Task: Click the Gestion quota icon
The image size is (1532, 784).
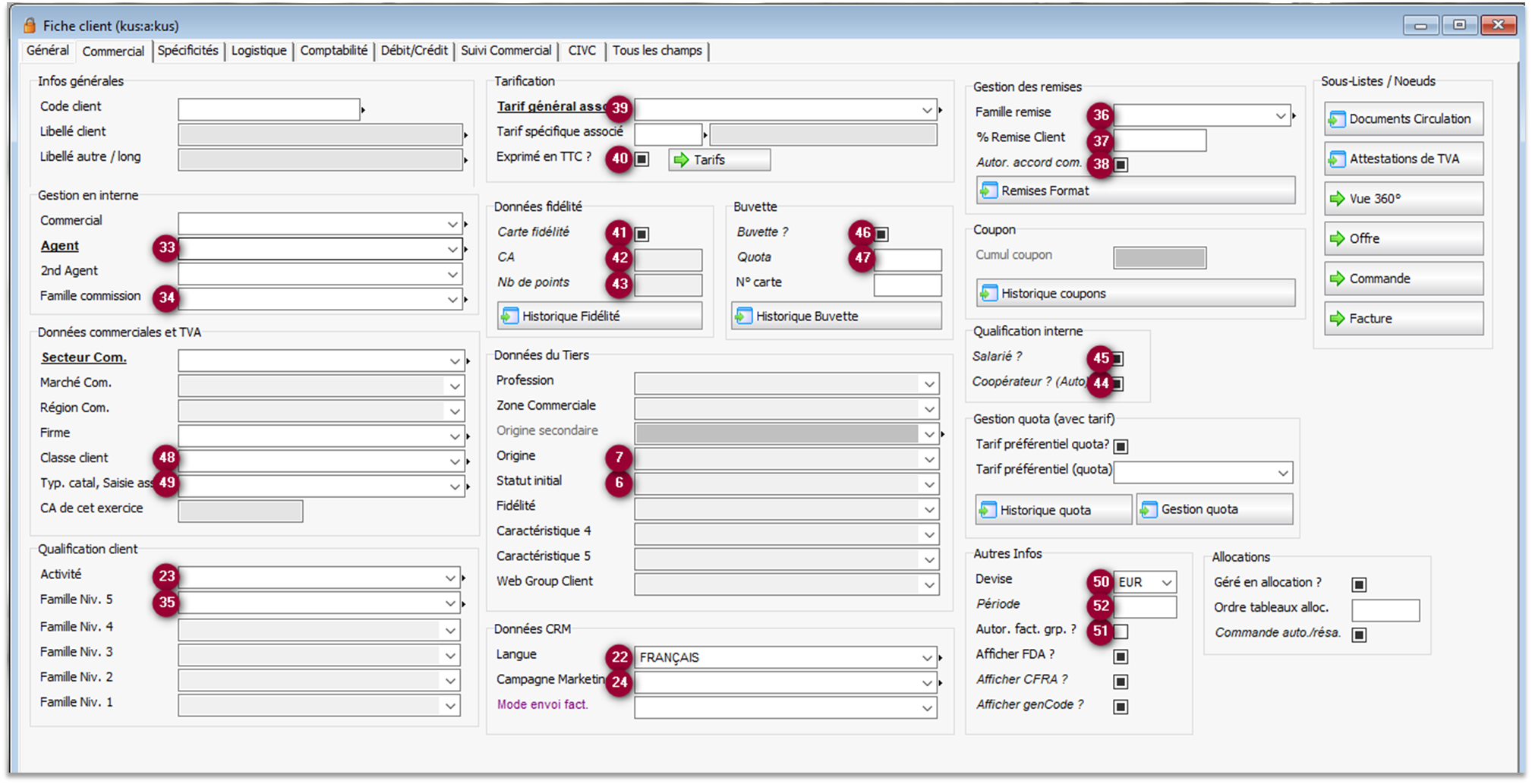Action: pyautogui.click(x=1149, y=509)
